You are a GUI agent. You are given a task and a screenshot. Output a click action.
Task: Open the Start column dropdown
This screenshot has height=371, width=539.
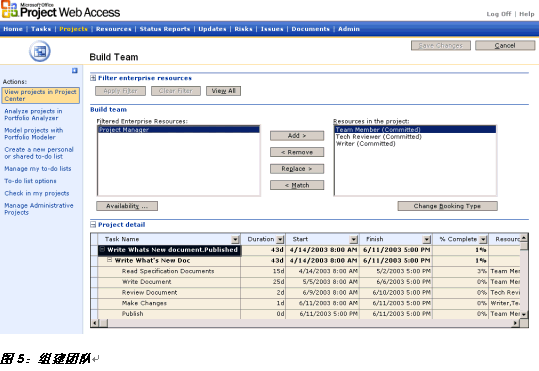point(354,239)
